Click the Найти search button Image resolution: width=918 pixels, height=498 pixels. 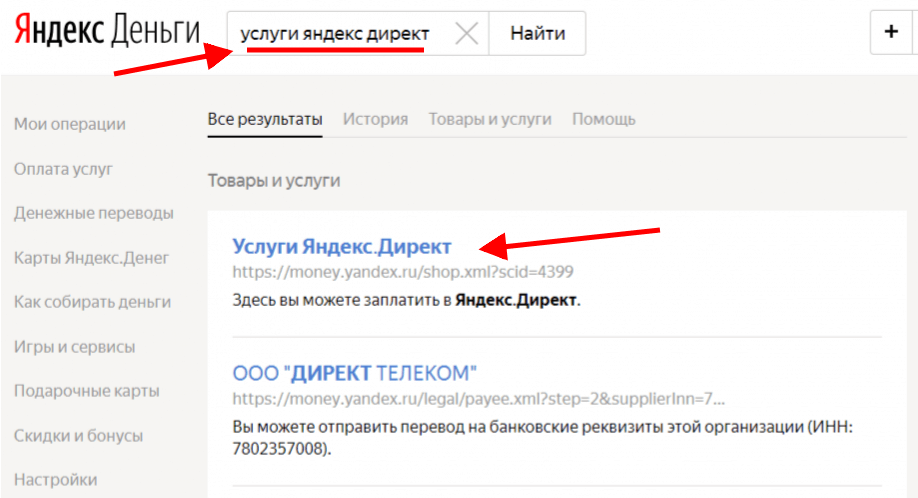pyautogui.click(x=537, y=33)
